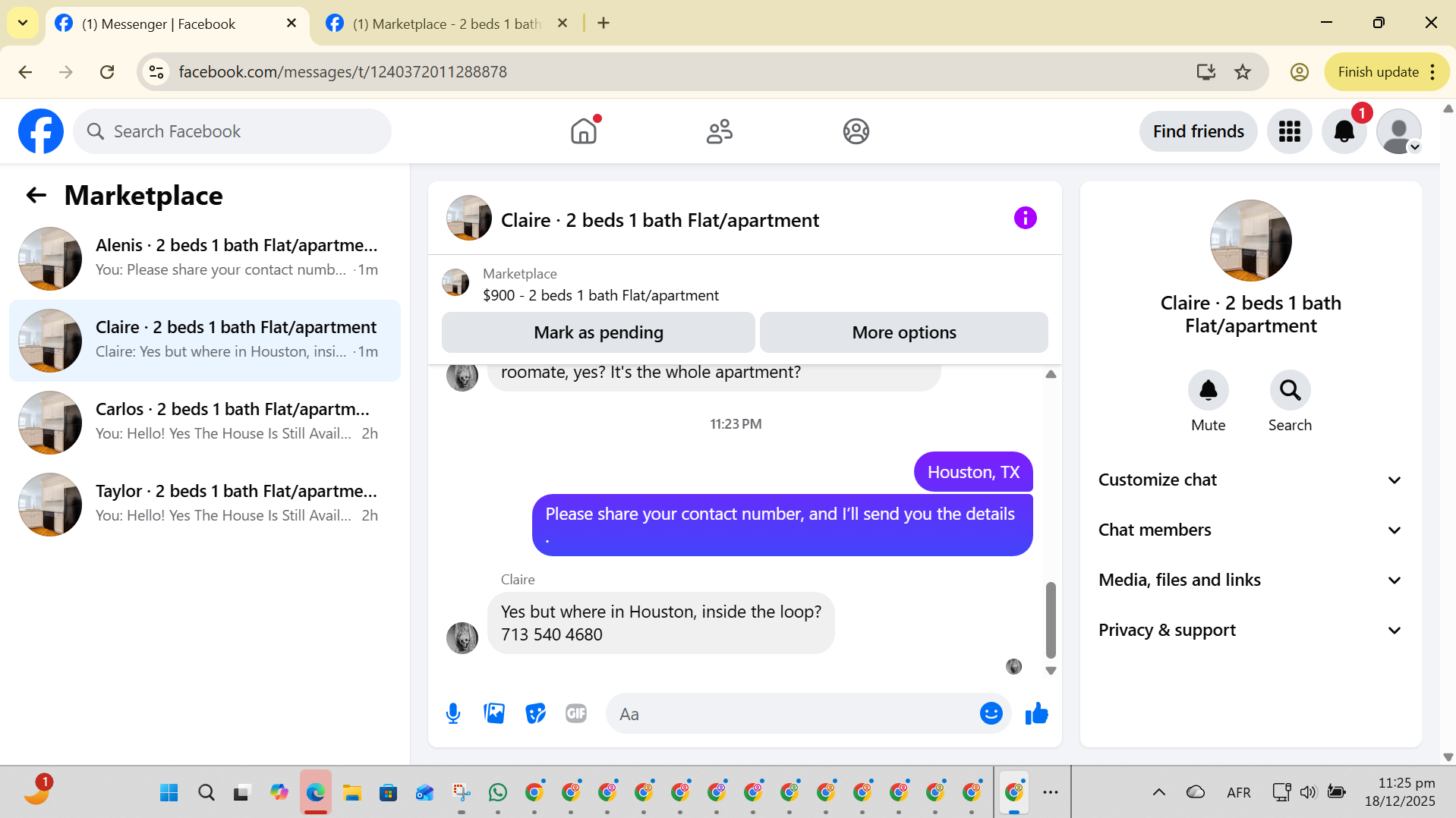Reload the page
This screenshot has height=818, width=1456.
pos(107,71)
